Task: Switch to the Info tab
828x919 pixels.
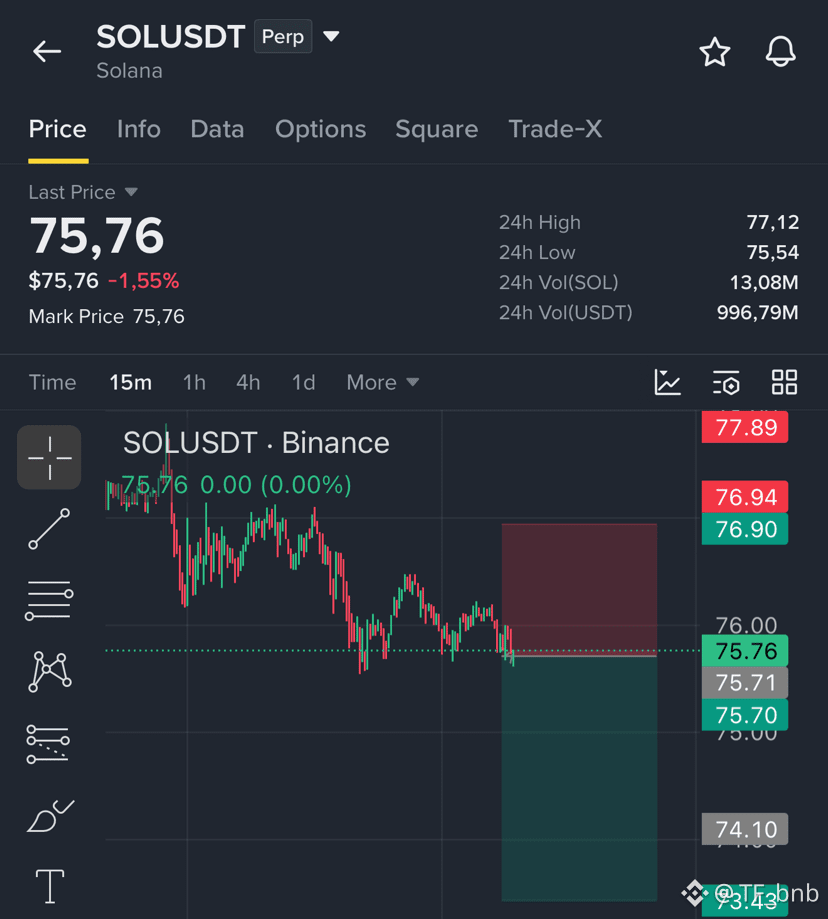Action: [138, 129]
